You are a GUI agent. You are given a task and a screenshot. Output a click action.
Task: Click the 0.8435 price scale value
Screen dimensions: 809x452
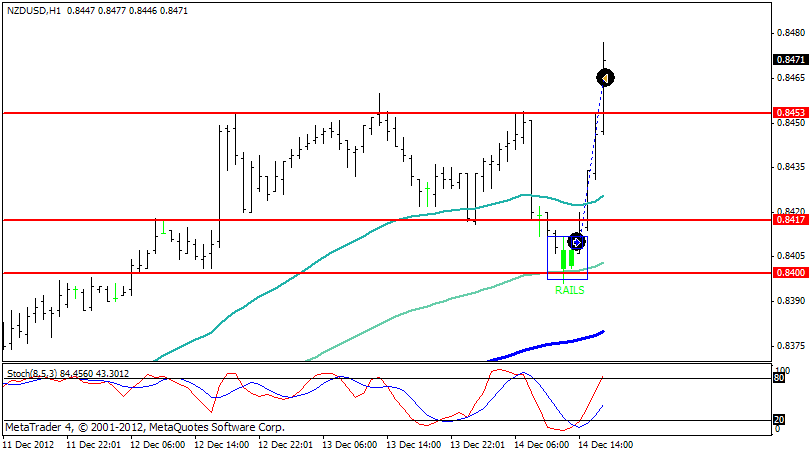click(x=791, y=167)
